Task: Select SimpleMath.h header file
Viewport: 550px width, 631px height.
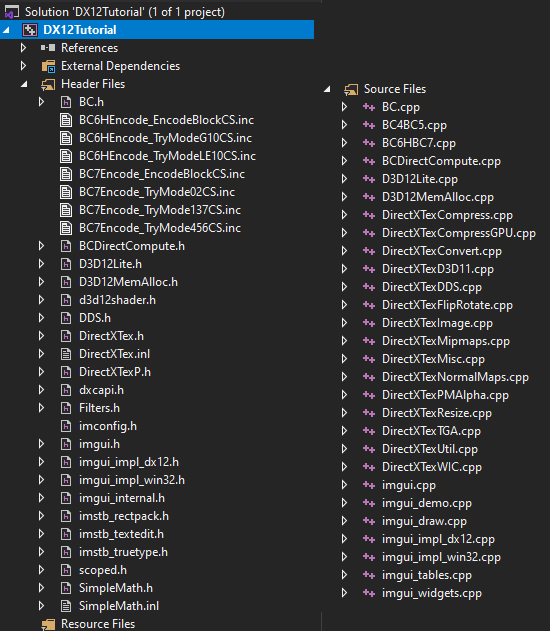Action: (x=116, y=588)
